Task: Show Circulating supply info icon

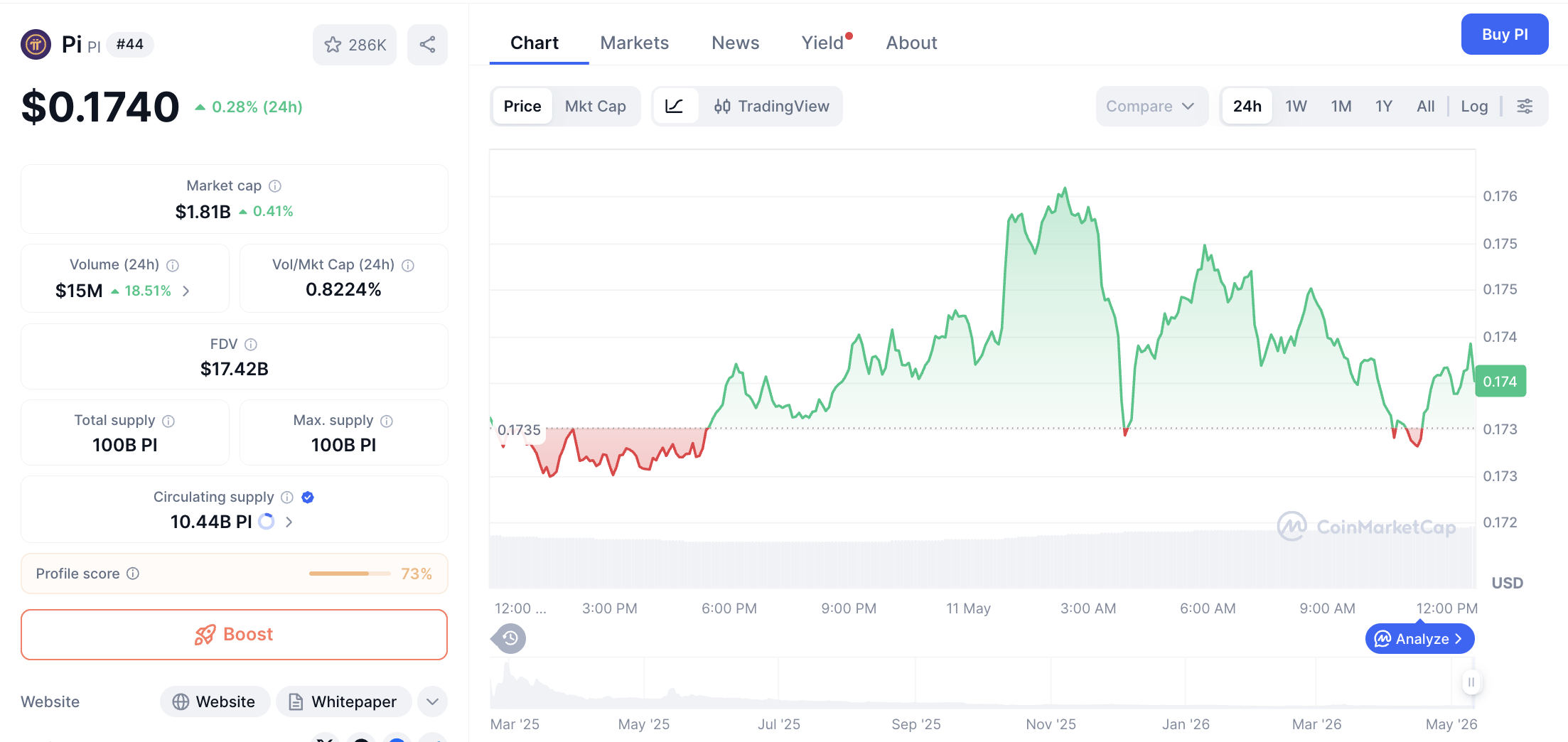Action: tap(287, 497)
